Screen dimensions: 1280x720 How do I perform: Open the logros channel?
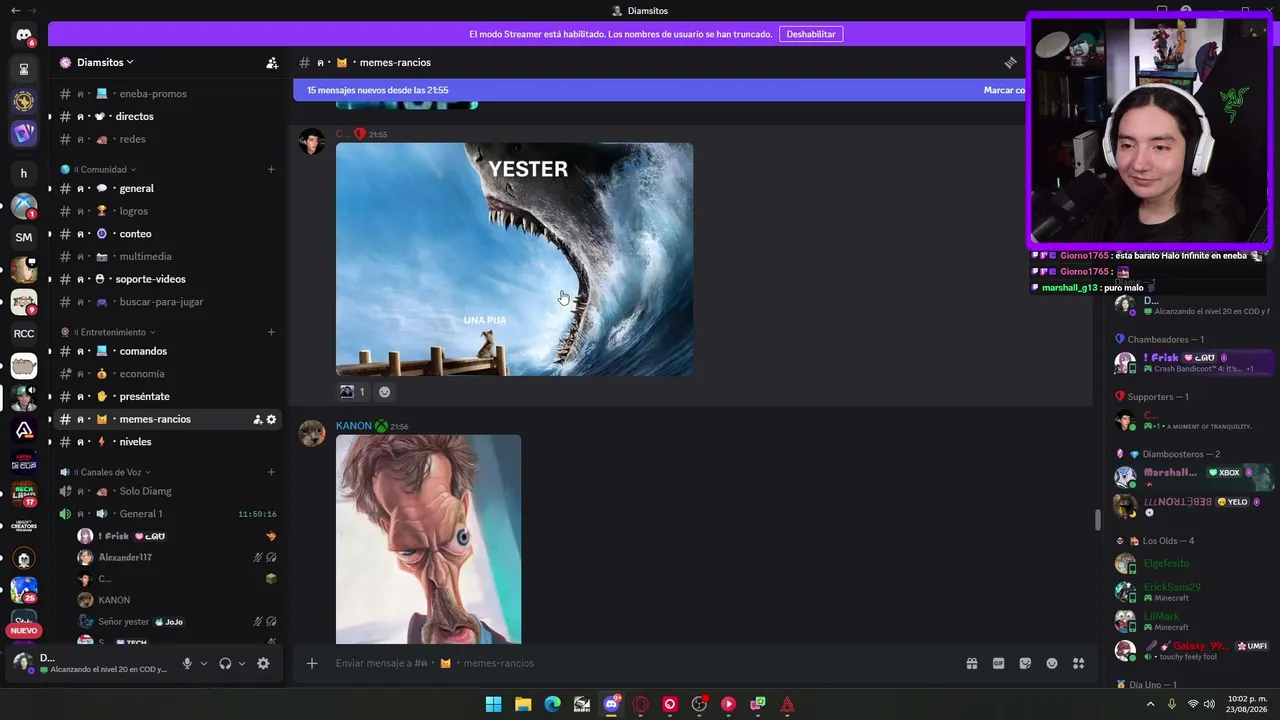[x=168, y=211]
